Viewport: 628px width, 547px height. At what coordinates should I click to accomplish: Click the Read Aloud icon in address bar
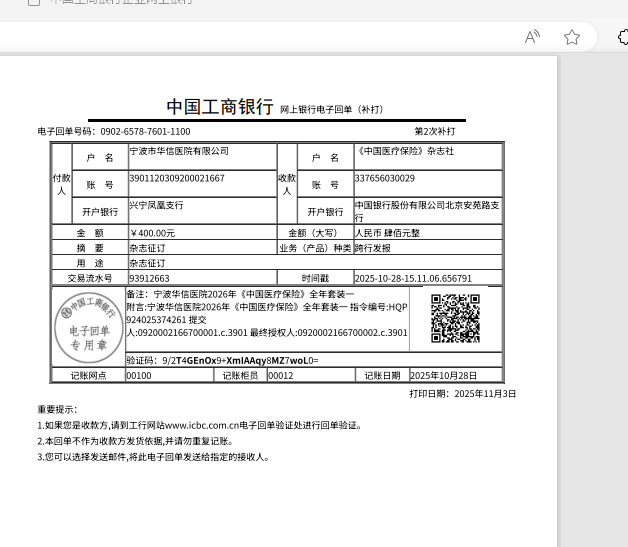tap(533, 37)
